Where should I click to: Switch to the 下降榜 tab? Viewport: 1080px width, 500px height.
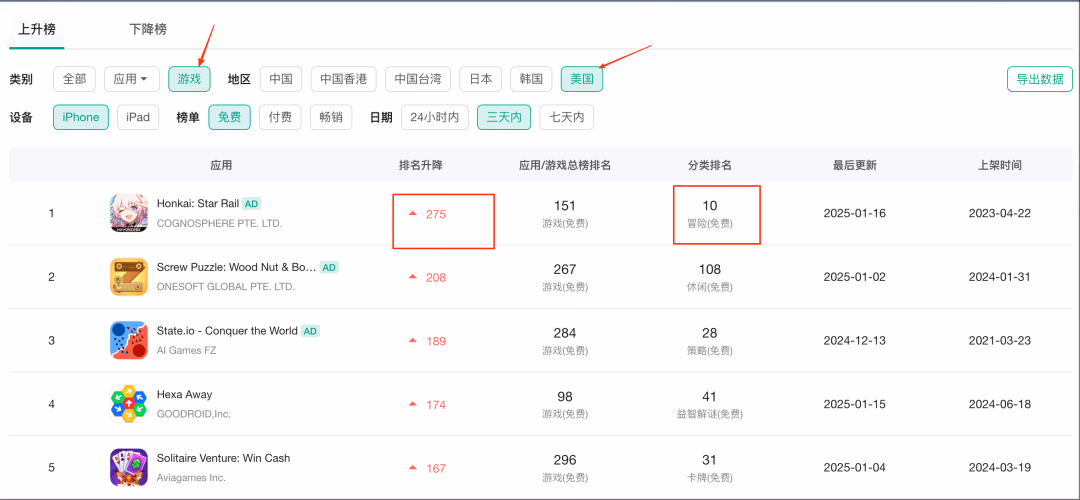tap(147, 30)
